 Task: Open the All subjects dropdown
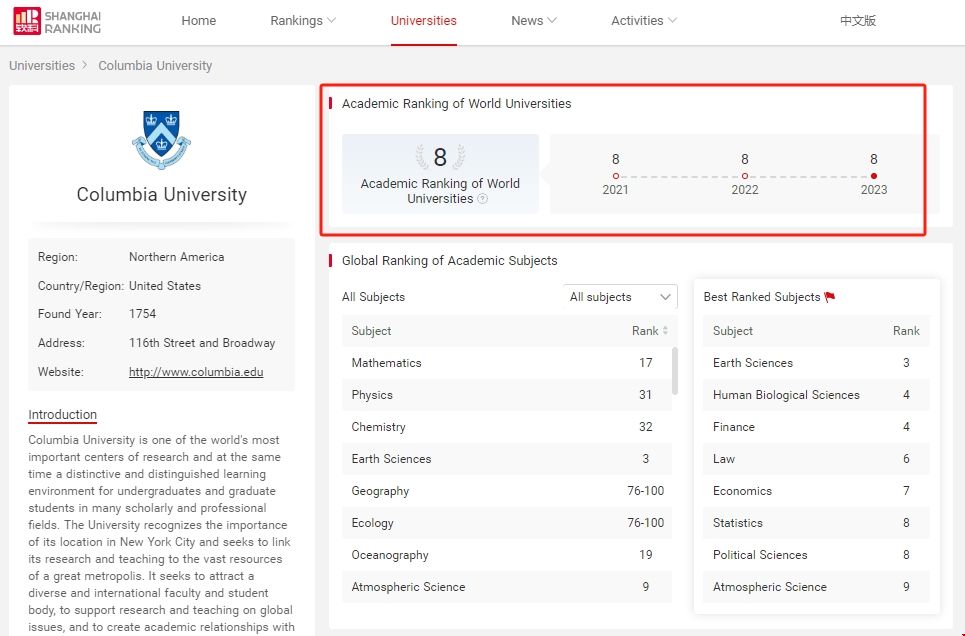coord(619,296)
